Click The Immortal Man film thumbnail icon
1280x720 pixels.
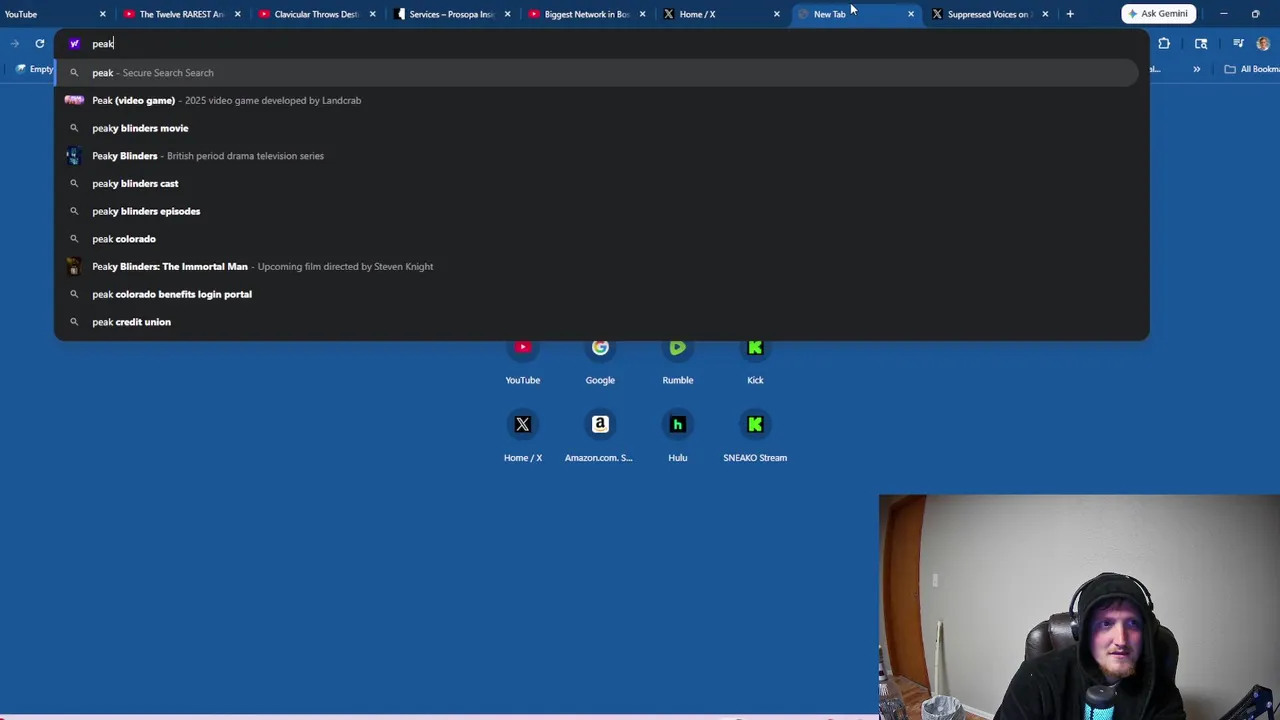pos(74,267)
